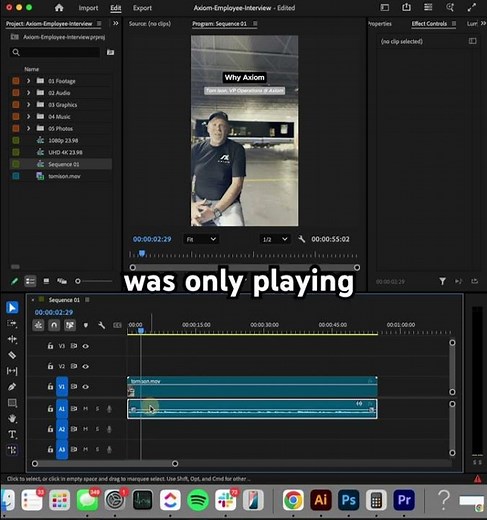This screenshot has height=520, width=487.
Task: Open Spotify in the dock
Action: pos(198,500)
